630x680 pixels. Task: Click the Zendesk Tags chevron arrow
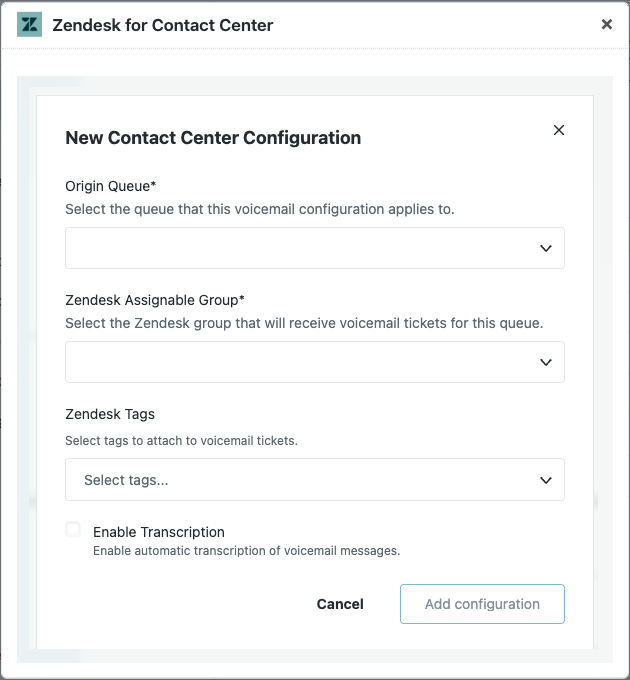coord(546,480)
